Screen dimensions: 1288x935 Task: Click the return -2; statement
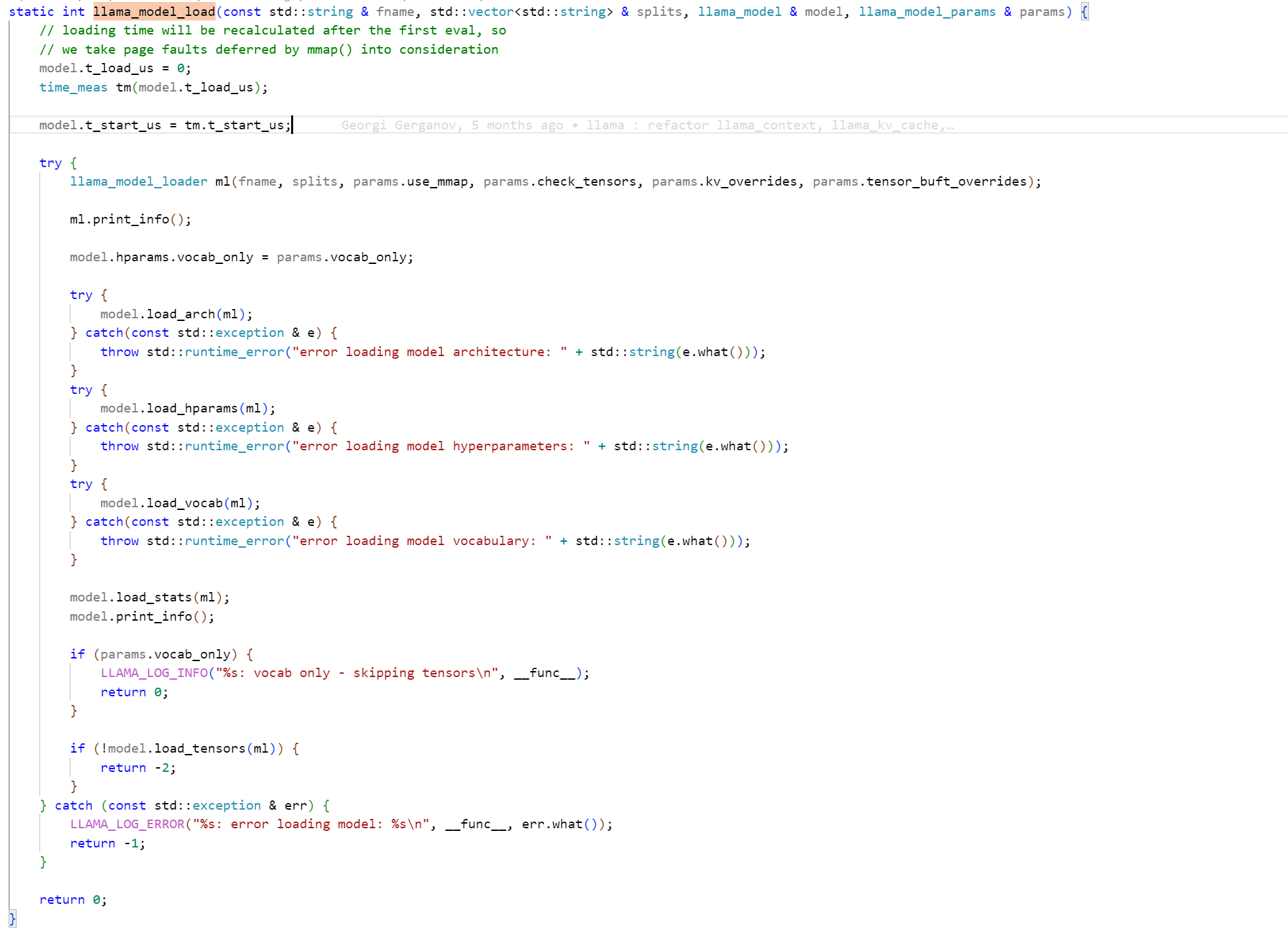point(138,768)
